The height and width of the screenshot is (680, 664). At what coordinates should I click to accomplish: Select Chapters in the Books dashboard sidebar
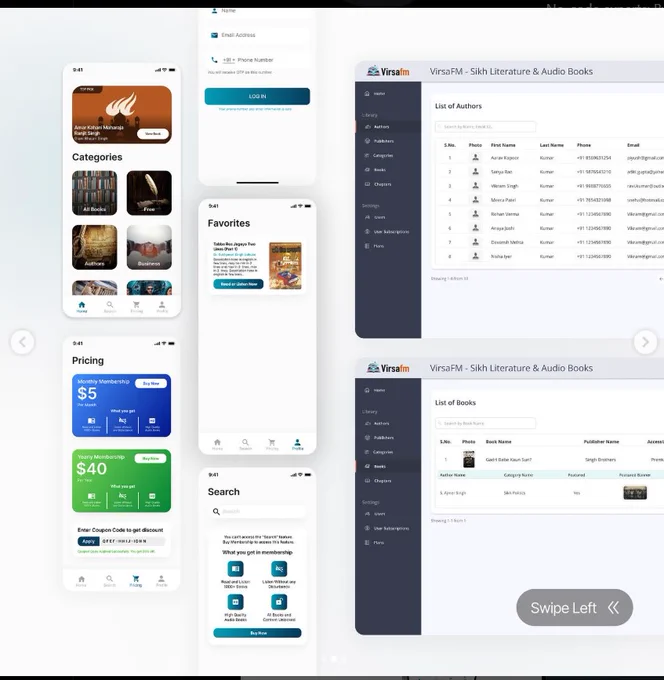pos(382,481)
